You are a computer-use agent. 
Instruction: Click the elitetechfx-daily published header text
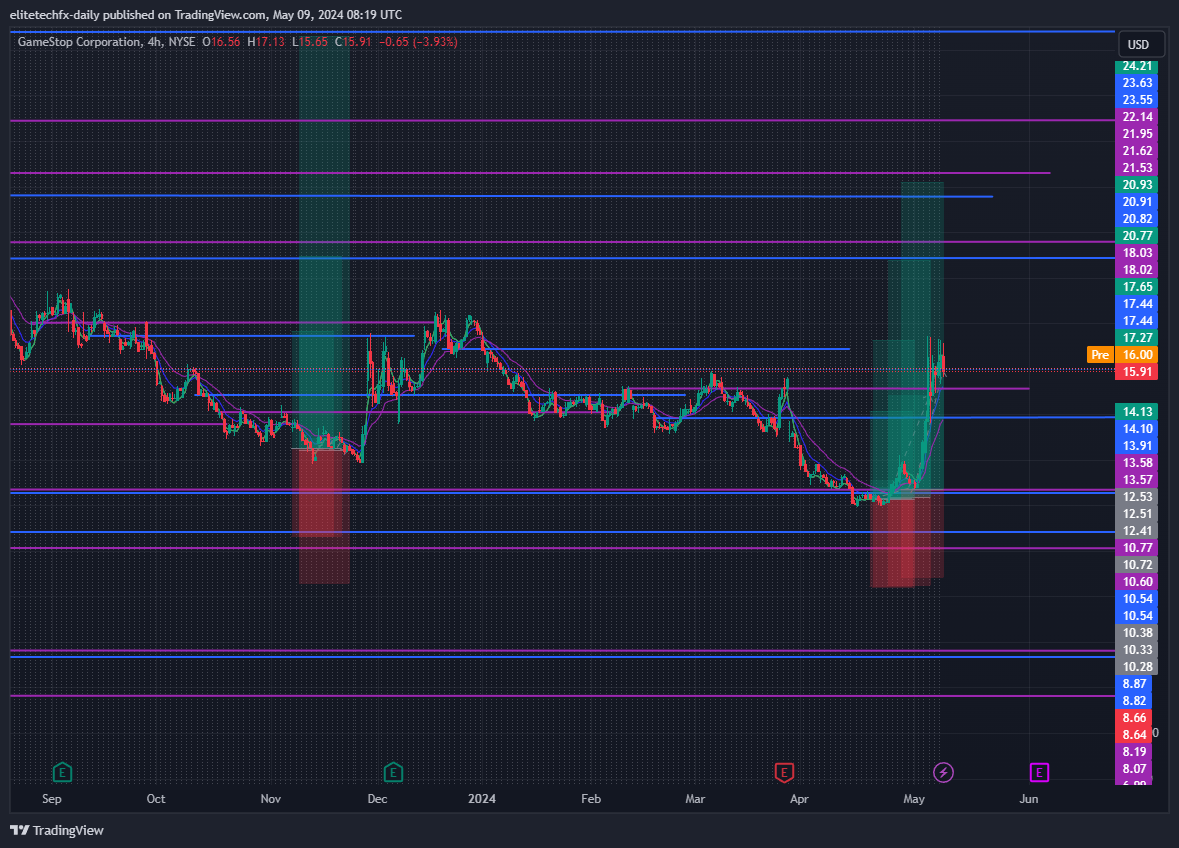205,14
